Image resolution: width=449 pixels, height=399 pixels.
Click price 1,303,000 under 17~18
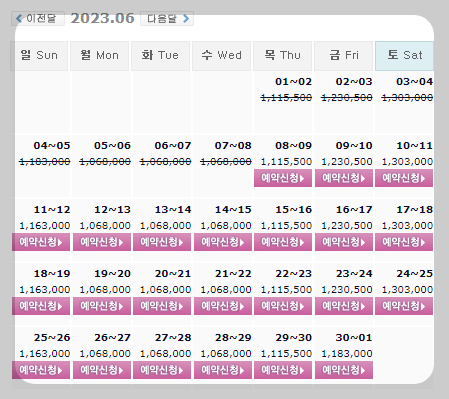click(x=407, y=226)
